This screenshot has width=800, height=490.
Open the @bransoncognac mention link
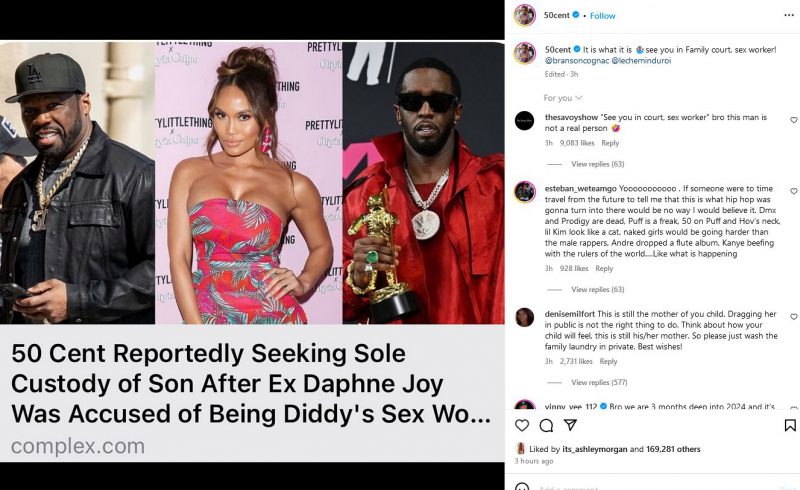(577, 60)
